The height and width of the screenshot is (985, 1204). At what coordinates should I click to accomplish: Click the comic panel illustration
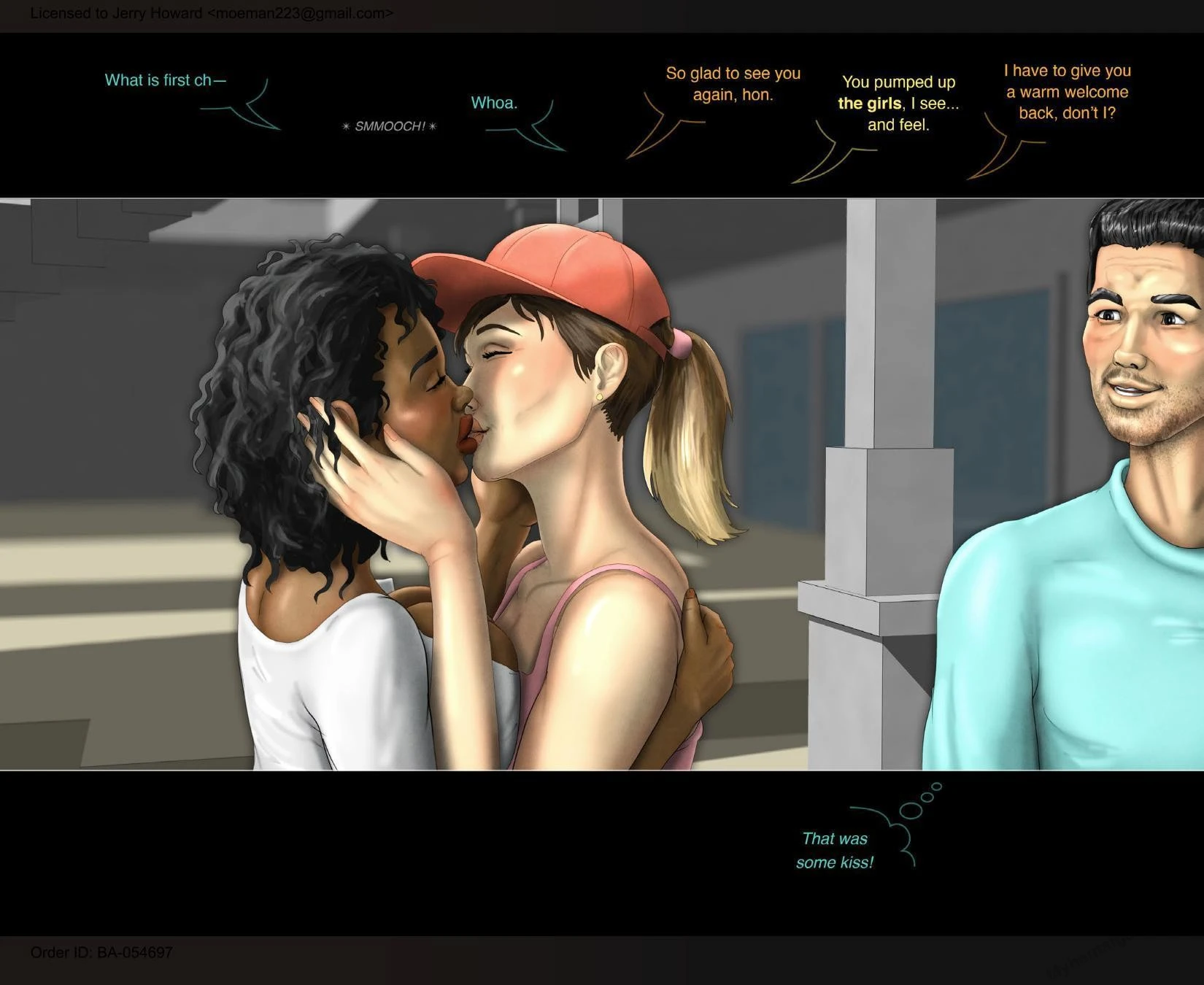pos(602,484)
